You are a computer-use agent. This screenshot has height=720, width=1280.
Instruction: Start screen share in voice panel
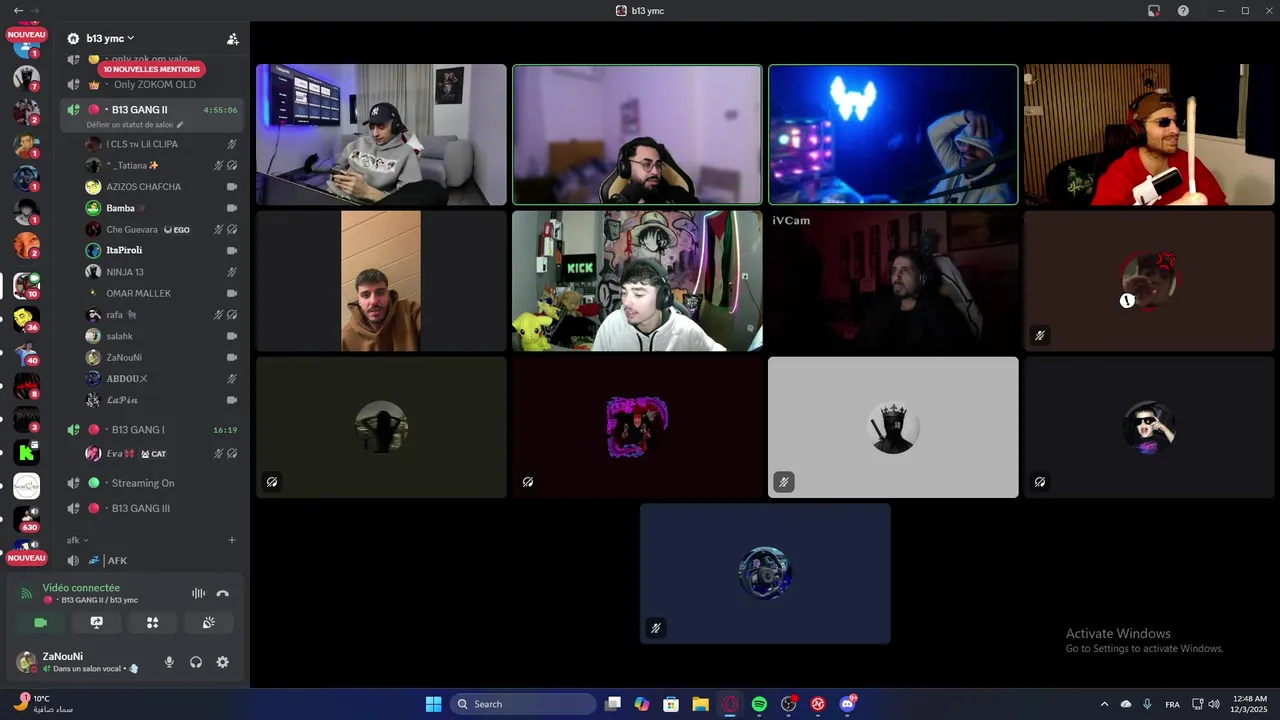pyautogui.click(x=96, y=622)
